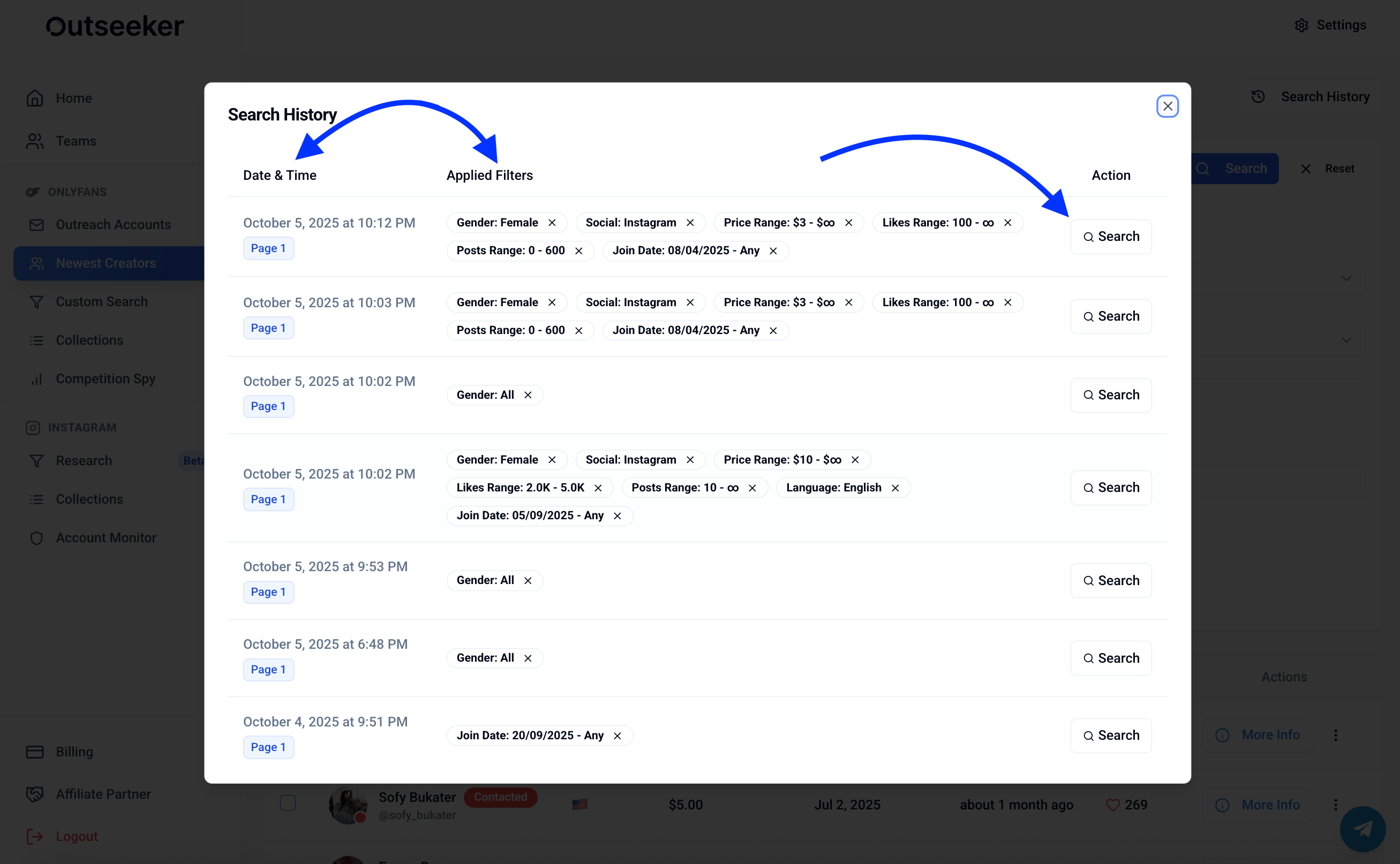
Task: Select Newest Creators in sidebar
Action: 109,263
